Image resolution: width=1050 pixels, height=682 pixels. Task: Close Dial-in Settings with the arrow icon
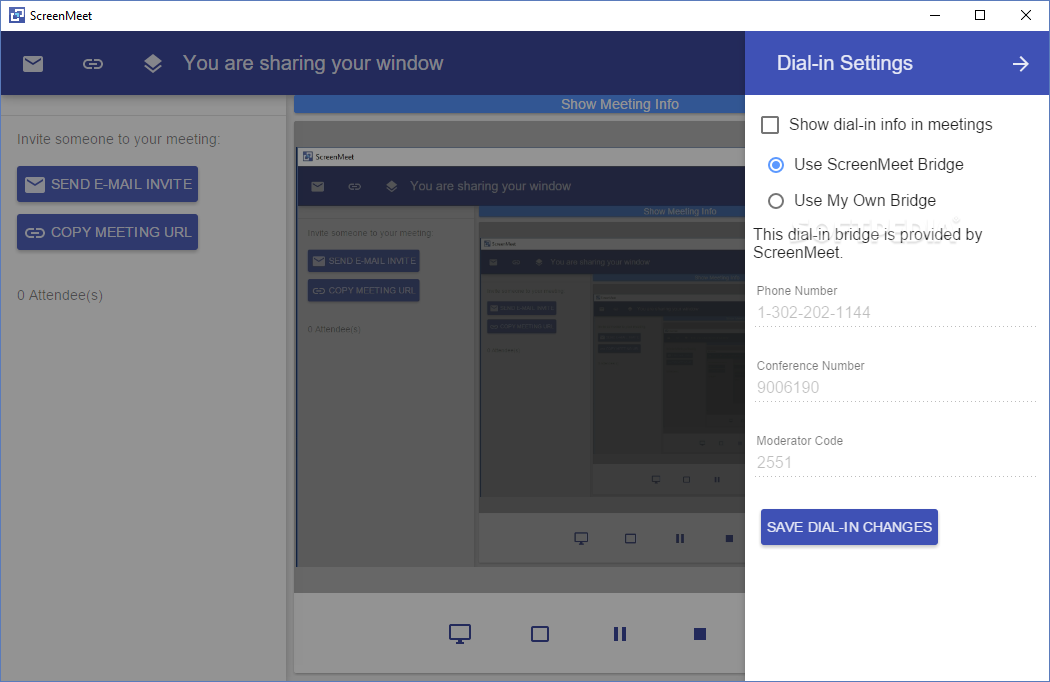pos(1021,64)
